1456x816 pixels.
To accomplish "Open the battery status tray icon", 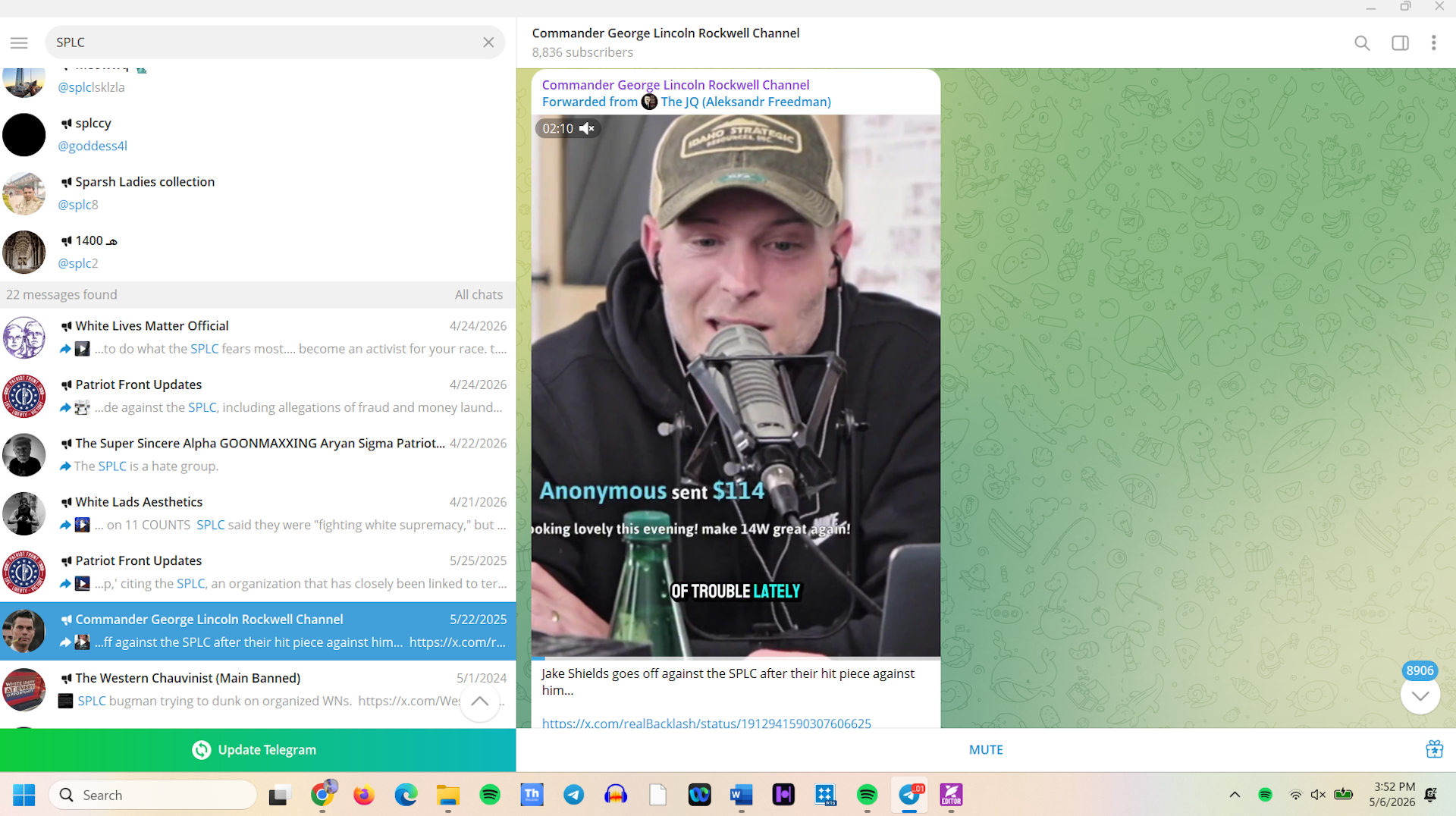I will [1344, 795].
